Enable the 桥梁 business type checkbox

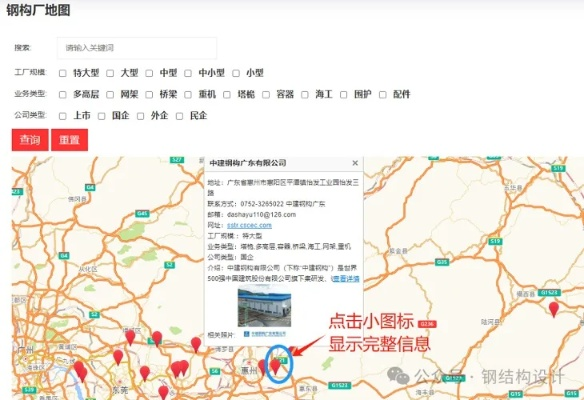pos(149,95)
